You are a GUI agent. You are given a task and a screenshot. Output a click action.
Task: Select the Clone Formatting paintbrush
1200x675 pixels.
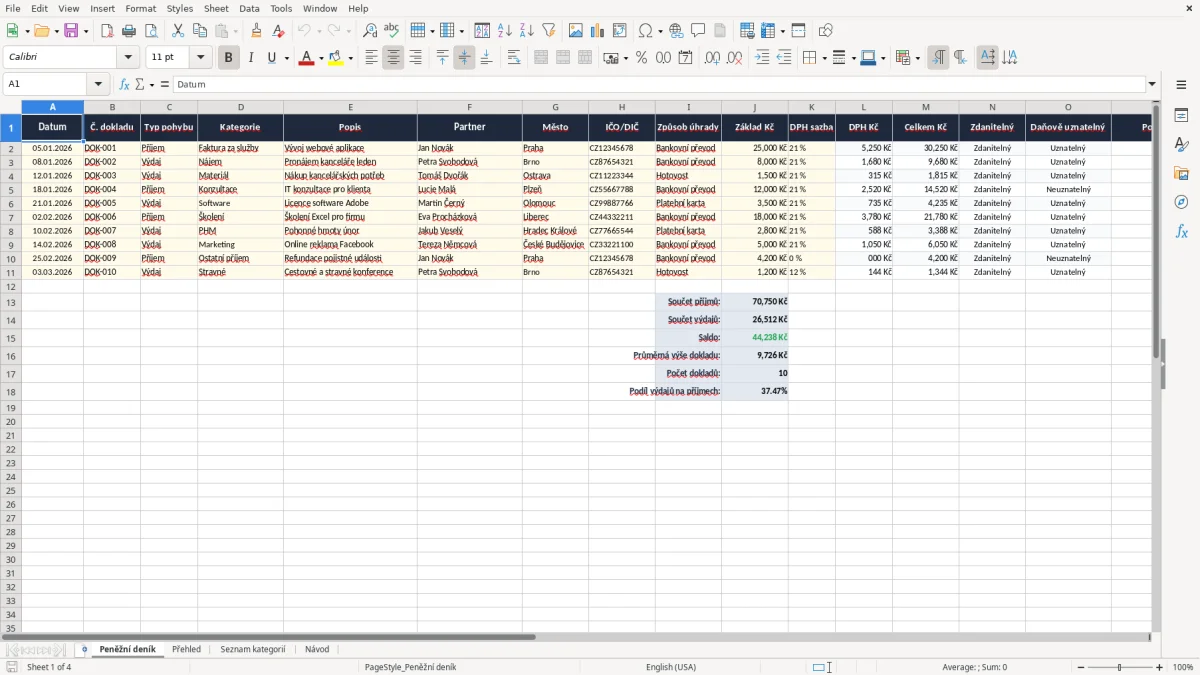pyautogui.click(x=256, y=31)
